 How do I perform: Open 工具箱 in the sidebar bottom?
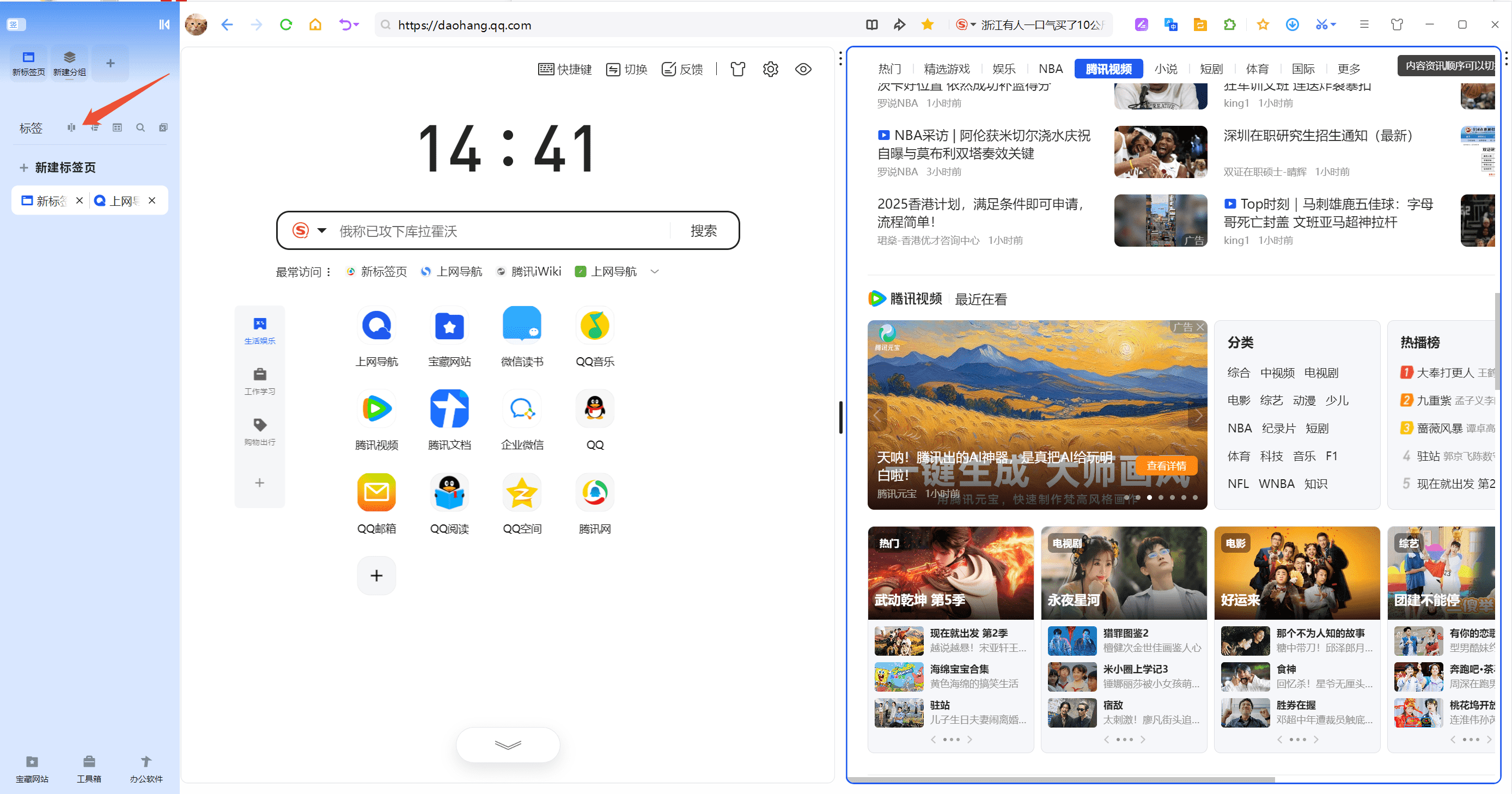pos(89,768)
